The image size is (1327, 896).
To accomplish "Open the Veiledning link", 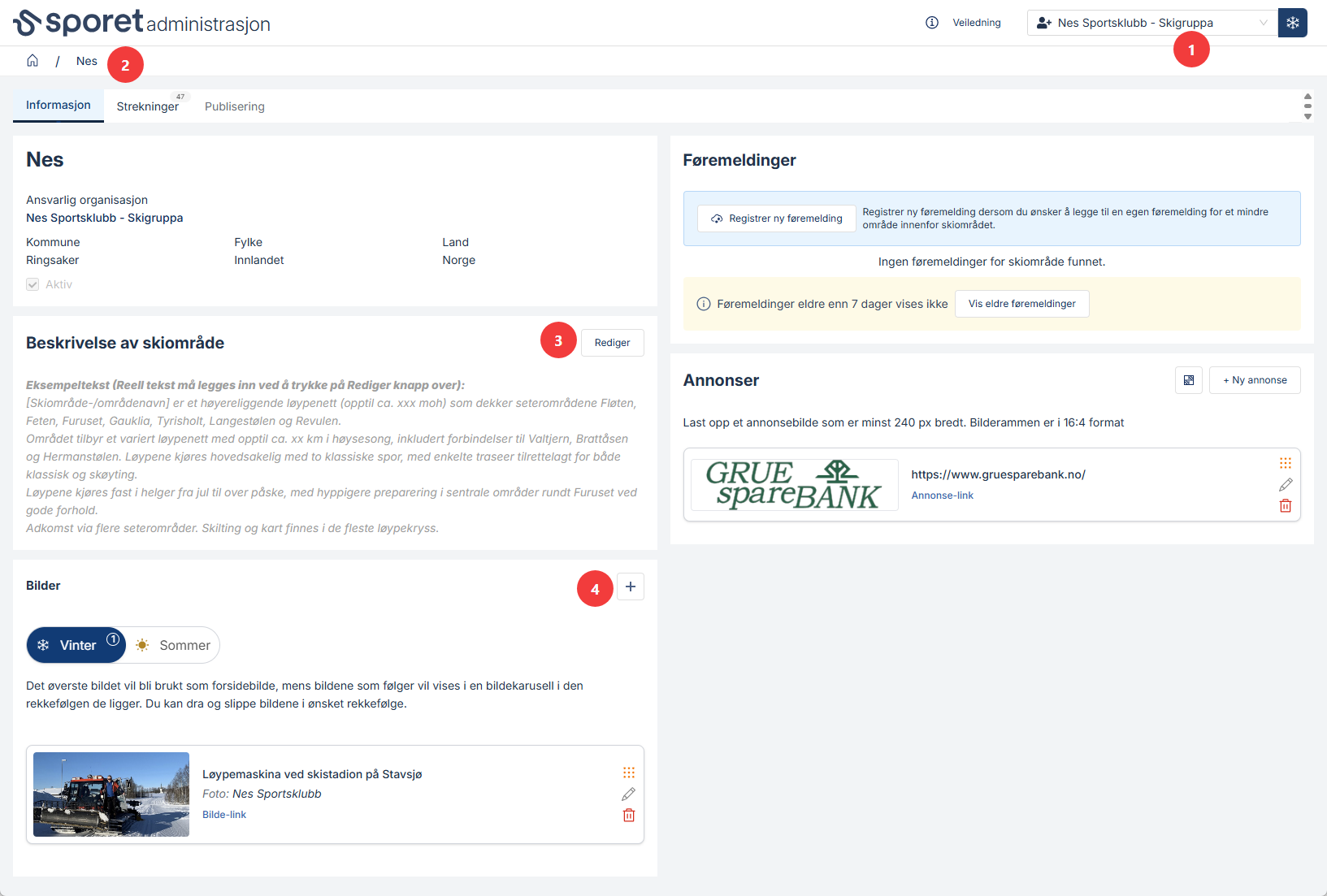I will pos(977,23).
